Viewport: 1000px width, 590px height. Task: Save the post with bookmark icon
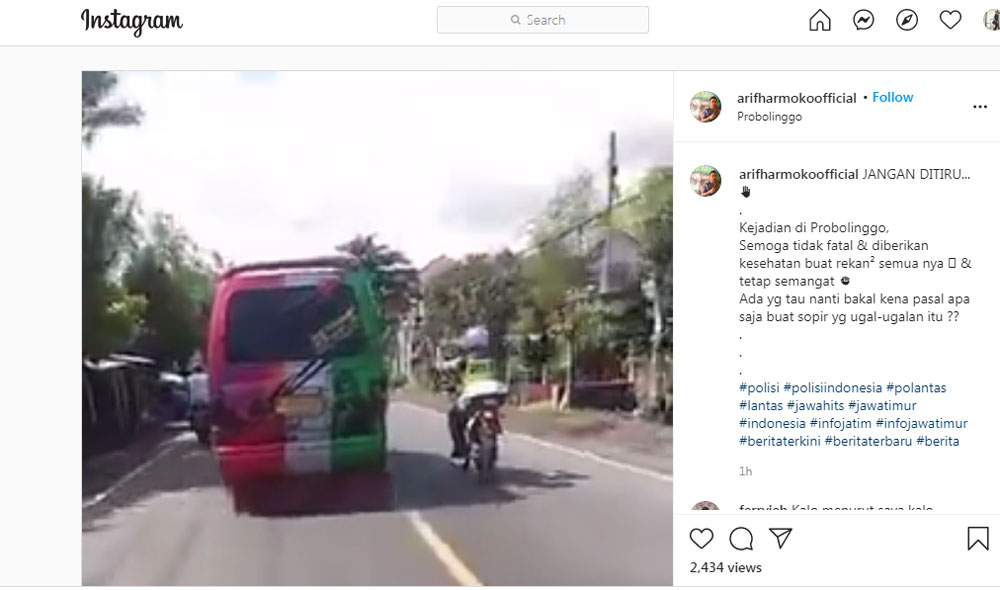pos(978,539)
